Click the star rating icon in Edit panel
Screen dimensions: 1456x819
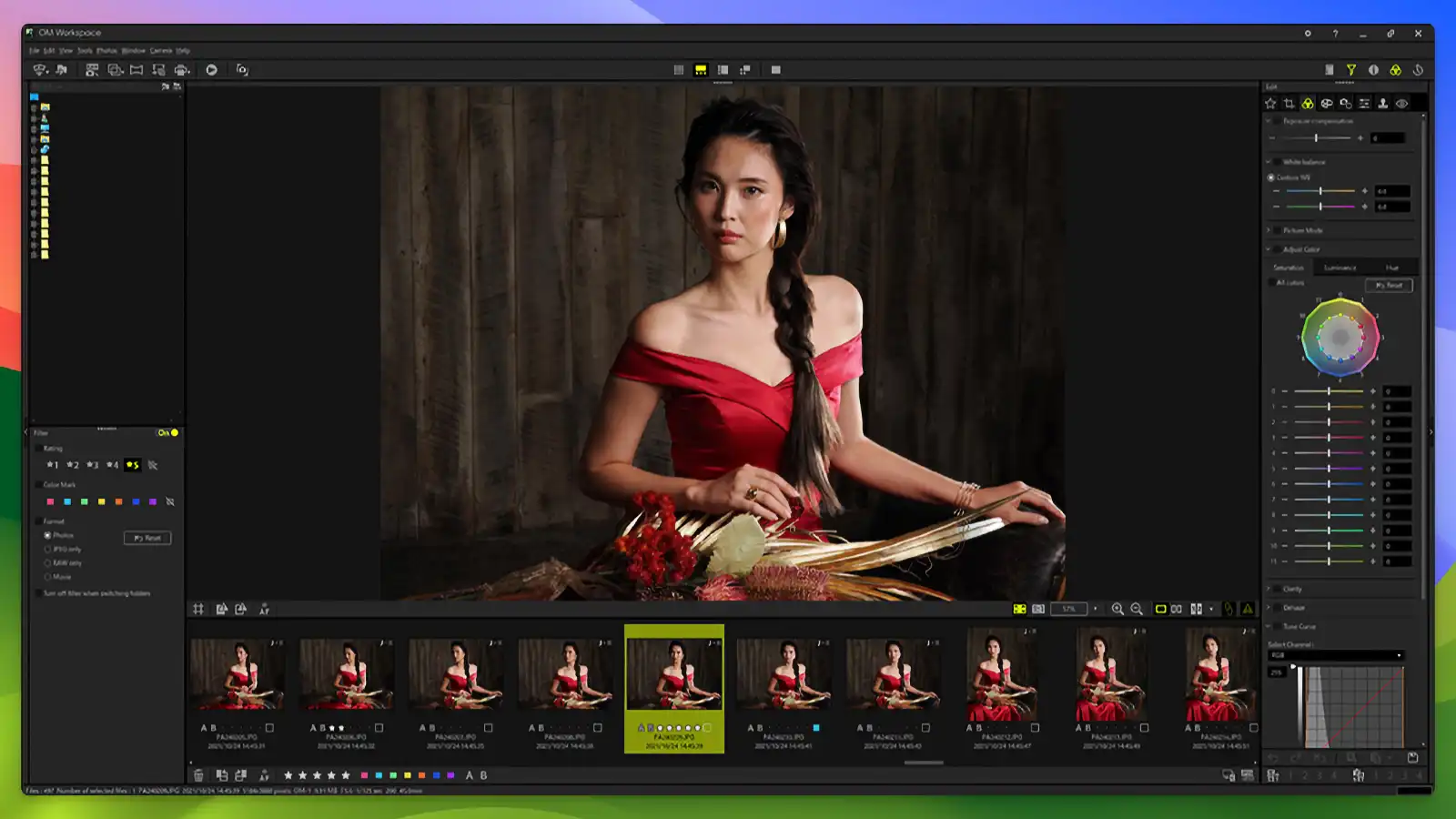[x=1270, y=102]
